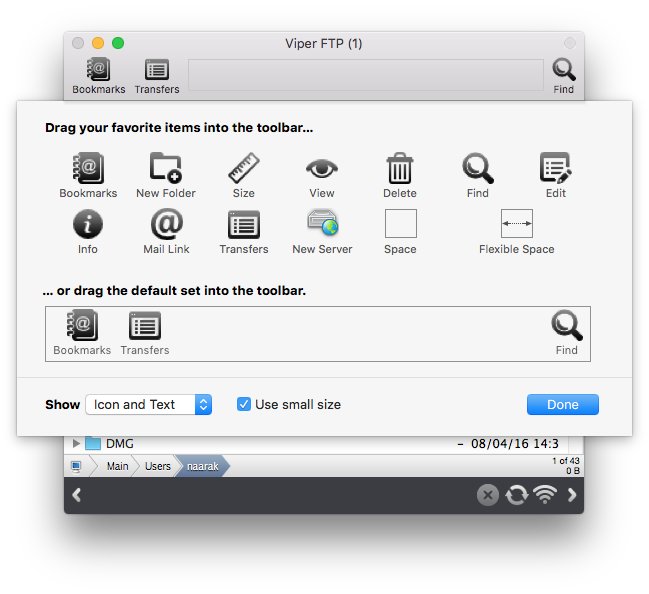Choose the Edit item in the palette
This screenshot has height=594, width=649.
555,175
